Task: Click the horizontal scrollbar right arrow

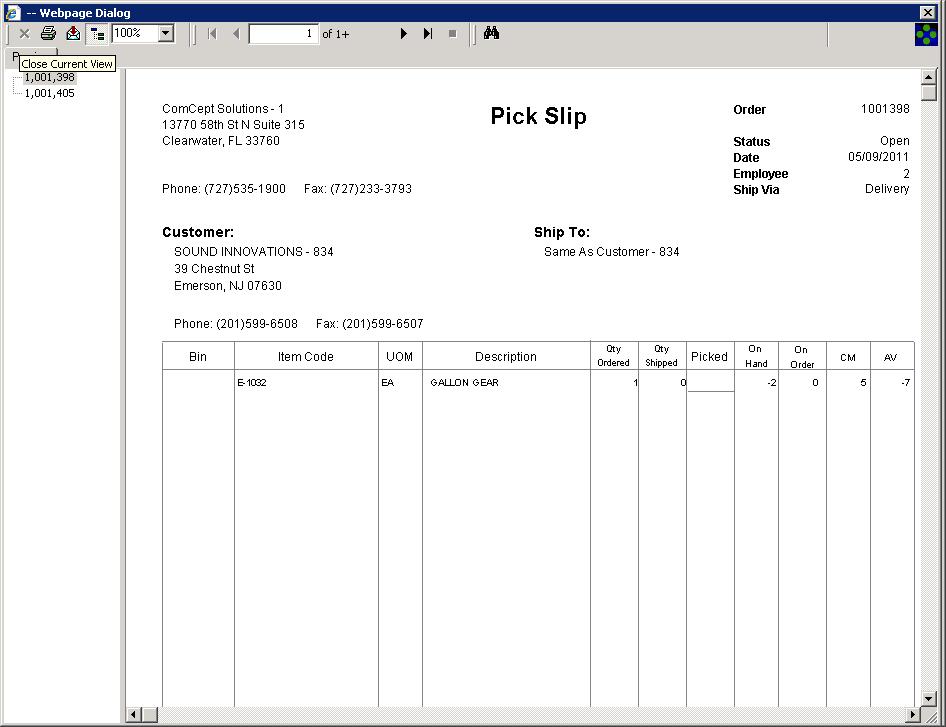Action: point(912,714)
